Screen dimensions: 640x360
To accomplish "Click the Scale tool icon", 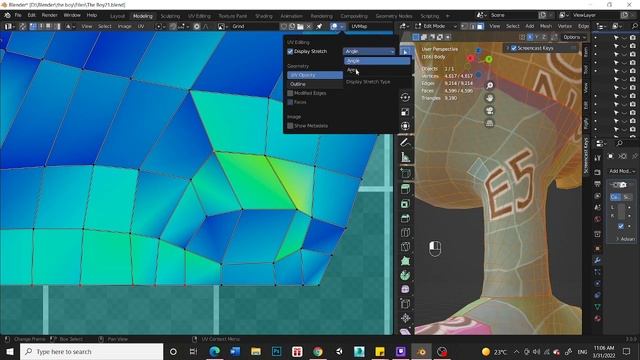I will click(x=405, y=112).
